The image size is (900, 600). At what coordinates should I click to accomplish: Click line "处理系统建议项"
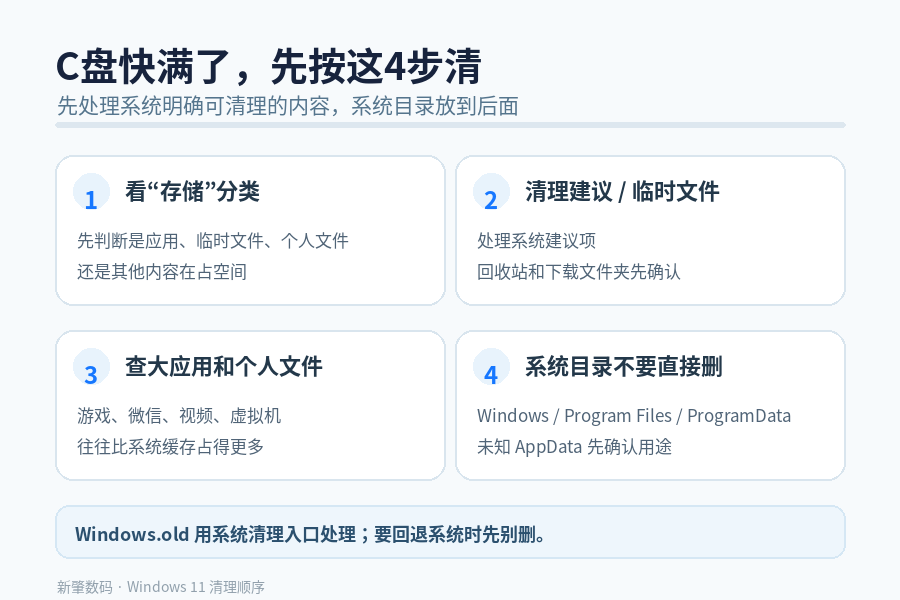537,241
